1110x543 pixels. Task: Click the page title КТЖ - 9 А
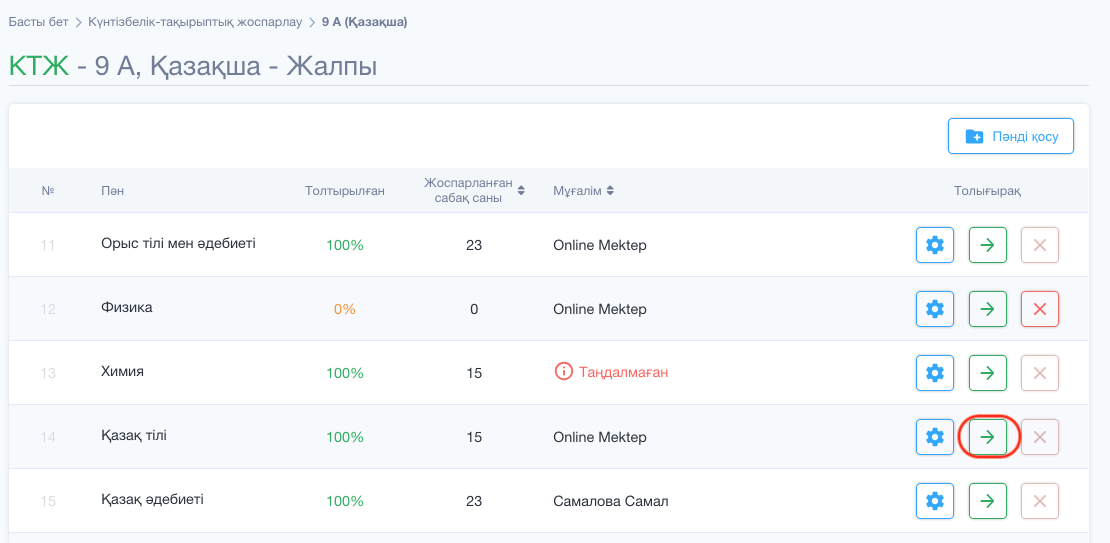[193, 67]
